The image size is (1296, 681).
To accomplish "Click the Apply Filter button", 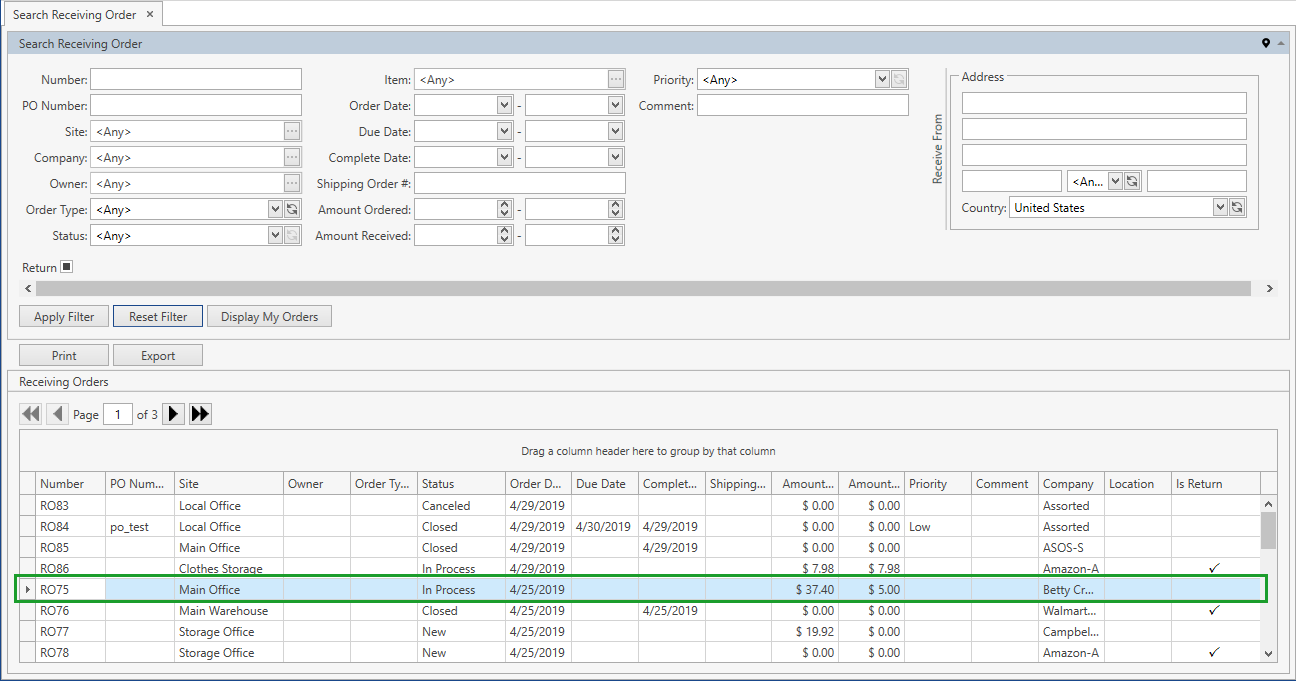I will tap(63, 315).
